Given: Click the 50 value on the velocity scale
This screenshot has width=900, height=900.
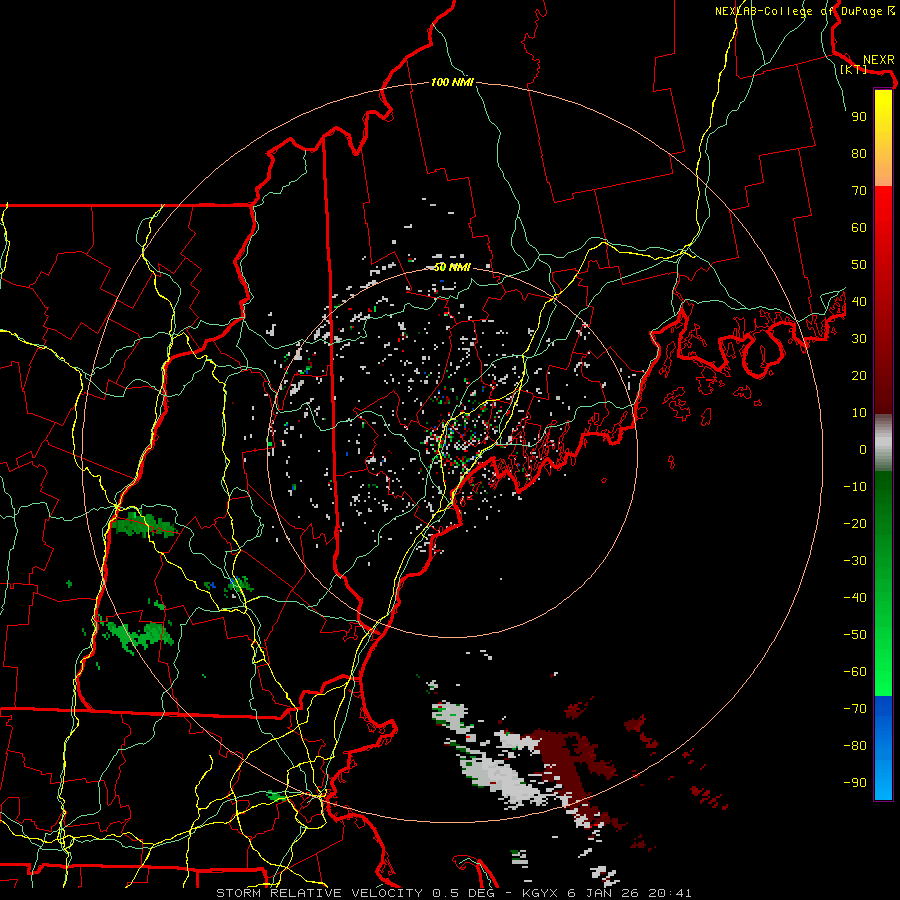Looking at the screenshot, I should (x=859, y=265).
